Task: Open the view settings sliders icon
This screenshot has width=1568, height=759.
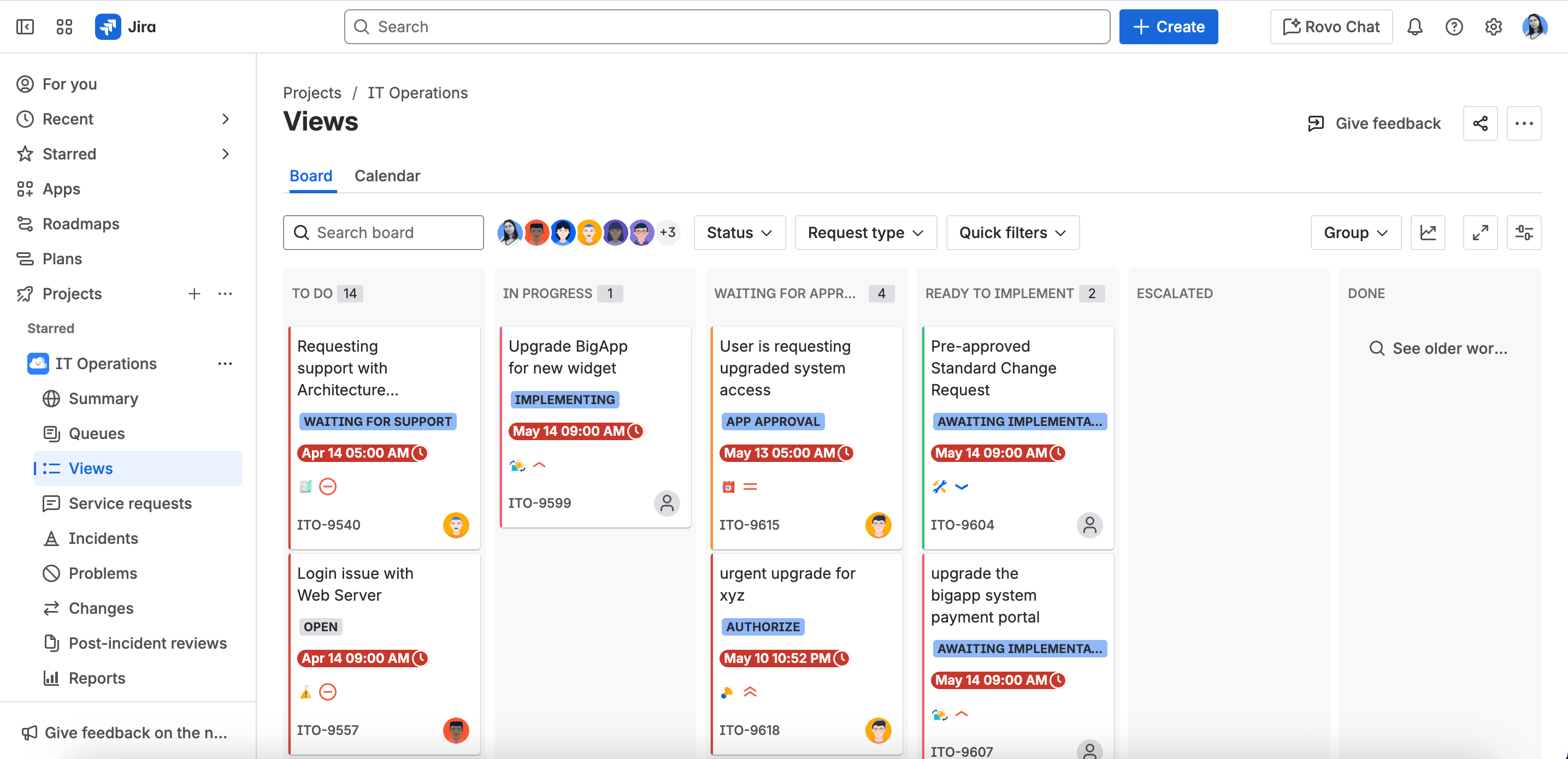Action: 1524,232
